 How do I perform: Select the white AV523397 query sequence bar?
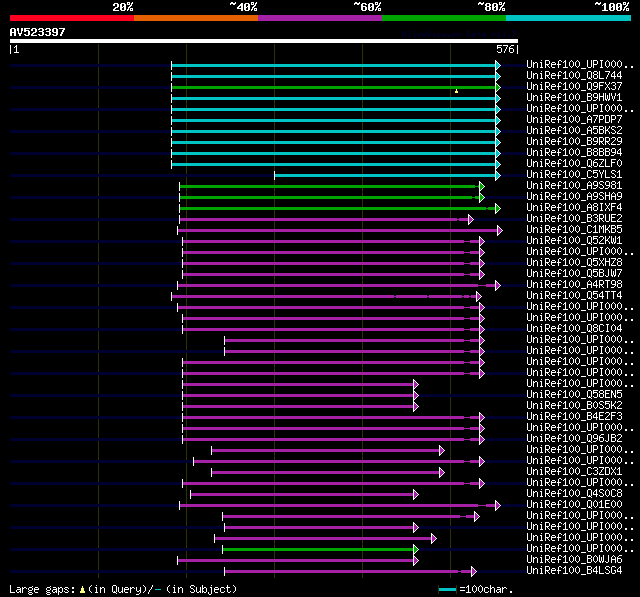pyautogui.click(x=264, y=41)
